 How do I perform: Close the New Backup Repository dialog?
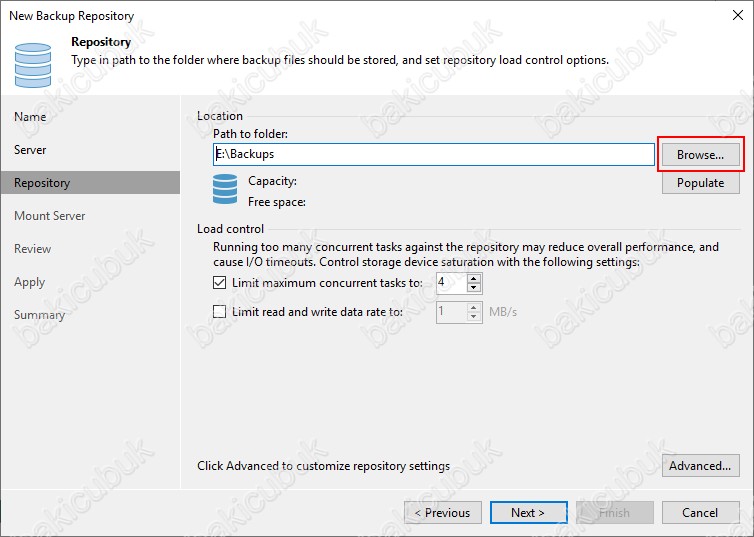click(738, 15)
